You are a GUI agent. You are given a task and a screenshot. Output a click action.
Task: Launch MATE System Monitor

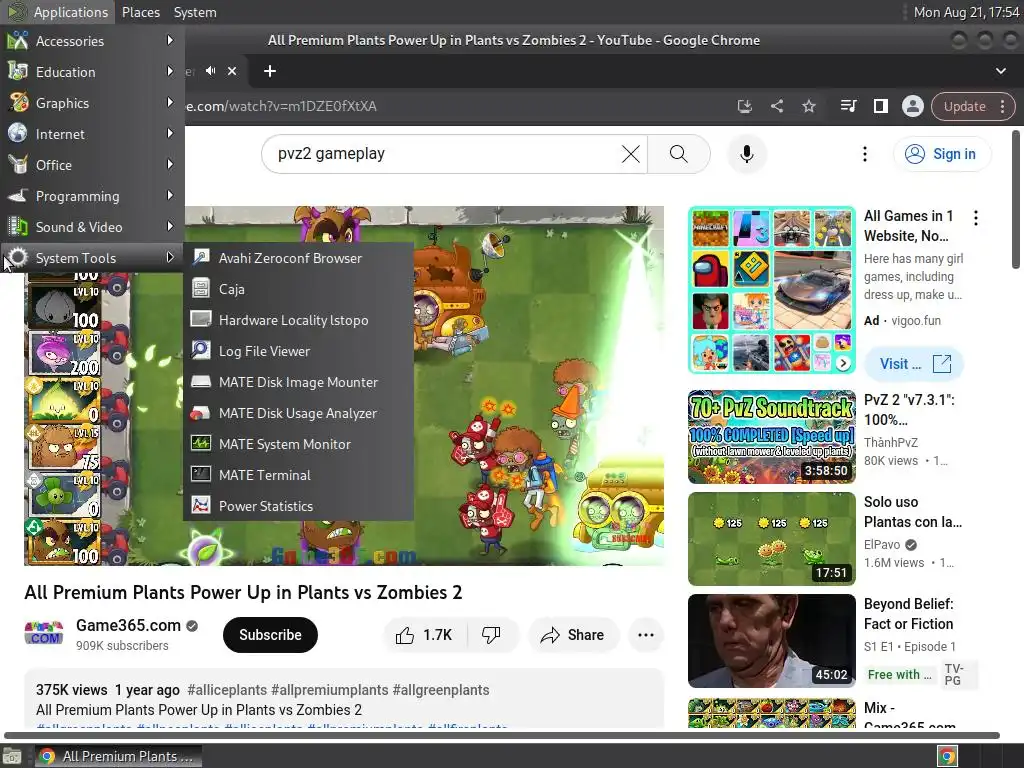point(298,444)
